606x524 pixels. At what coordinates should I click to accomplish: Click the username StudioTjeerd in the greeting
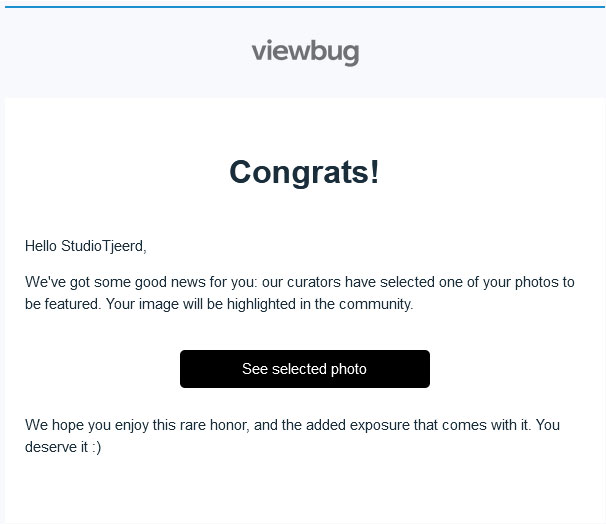(x=104, y=246)
